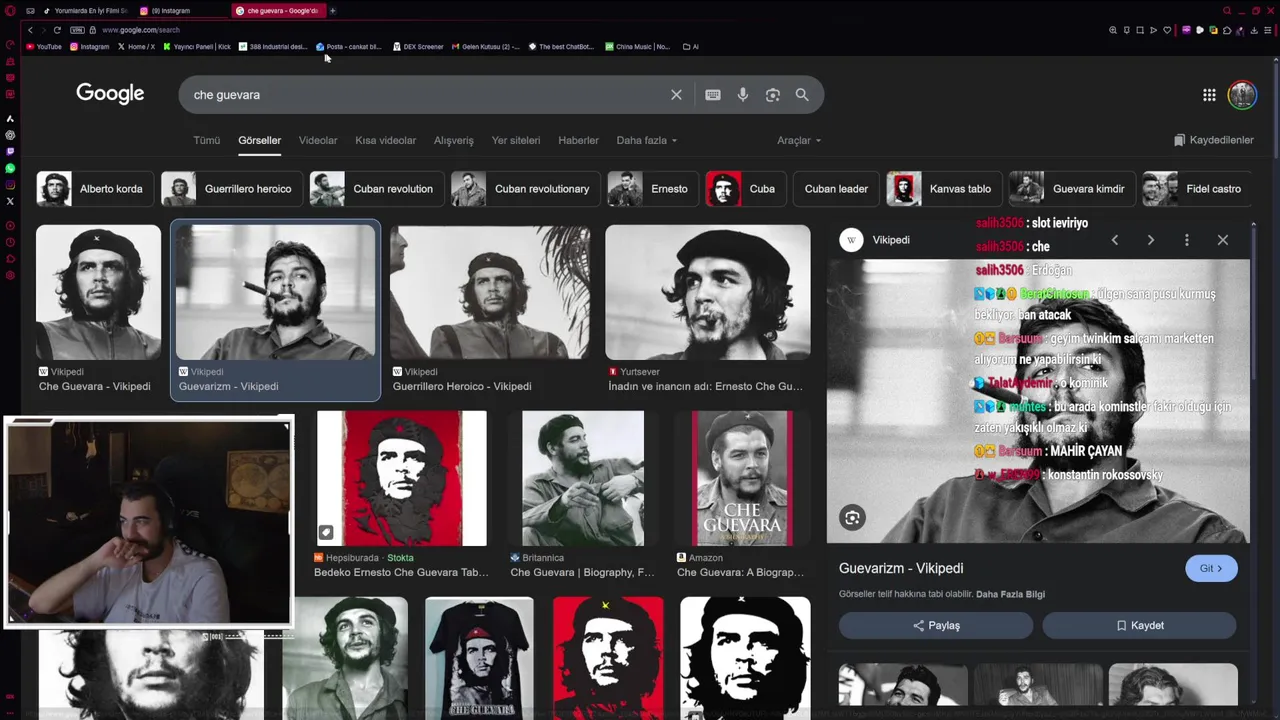The height and width of the screenshot is (720, 1280).
Task: Open 'Kaydedilenler' saved items
Action: pyautogui.click(x=1213, y=140)
